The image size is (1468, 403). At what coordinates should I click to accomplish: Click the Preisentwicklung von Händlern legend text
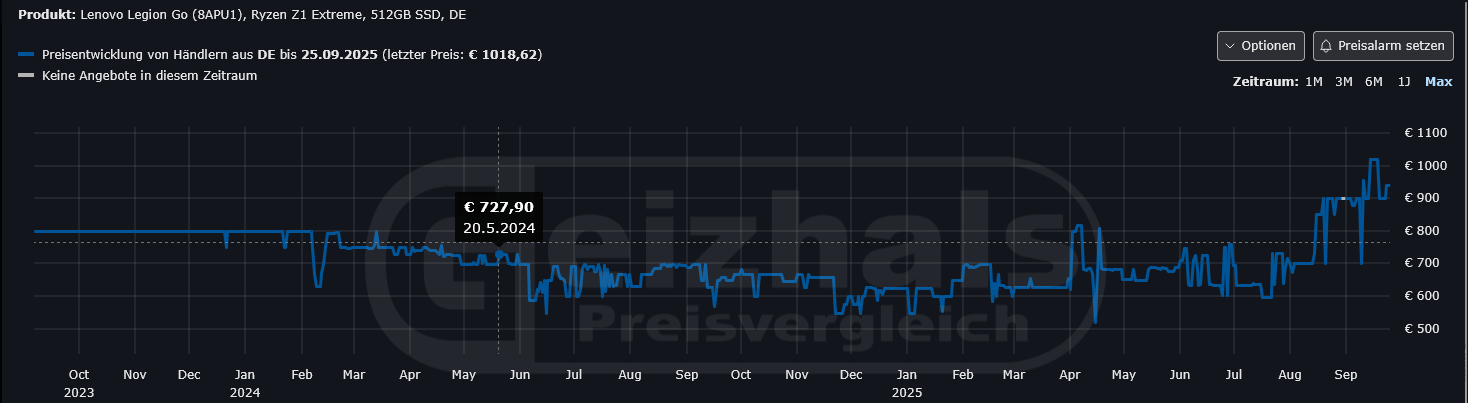pos(292,54)
